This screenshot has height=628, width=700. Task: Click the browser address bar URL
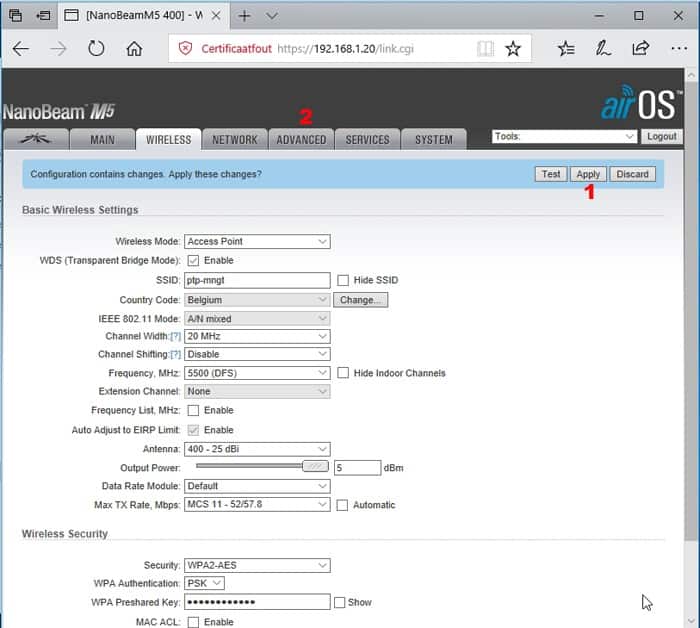pyautogui.click(x=346, y=49)
